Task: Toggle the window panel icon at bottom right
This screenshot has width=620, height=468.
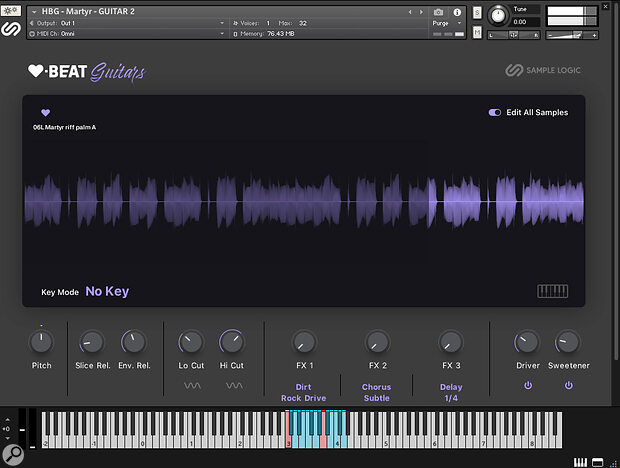Action: click(597, 462)
